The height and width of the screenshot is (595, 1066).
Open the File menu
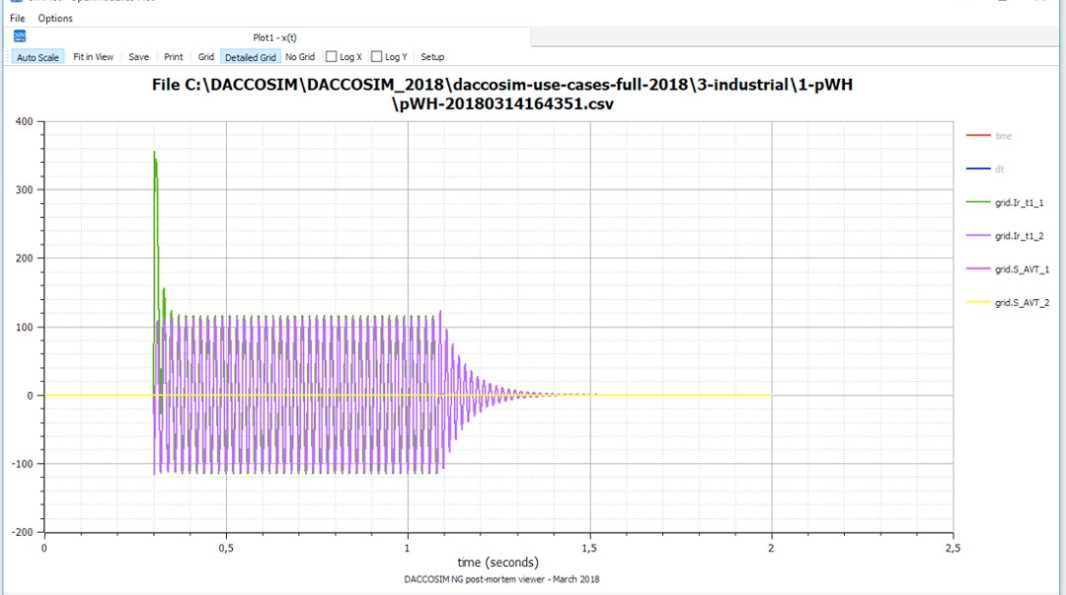(x=18, y=18)
